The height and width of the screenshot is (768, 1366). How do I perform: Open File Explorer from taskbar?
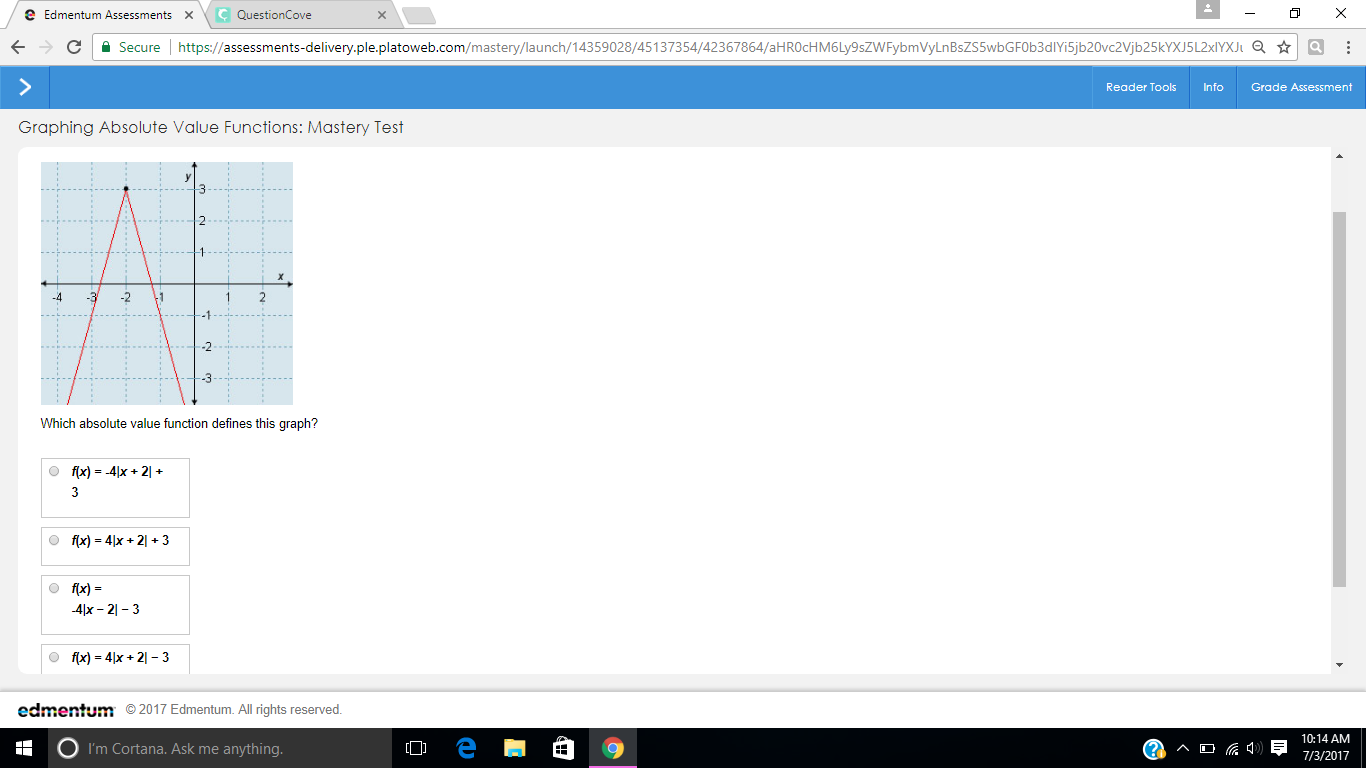click(x=514, y=748)
